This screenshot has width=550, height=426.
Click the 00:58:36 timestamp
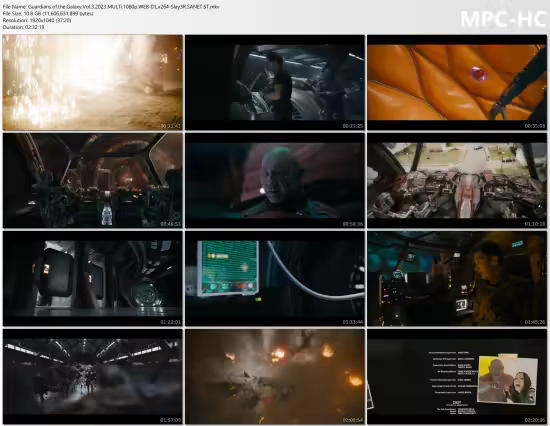pos(353,224)
